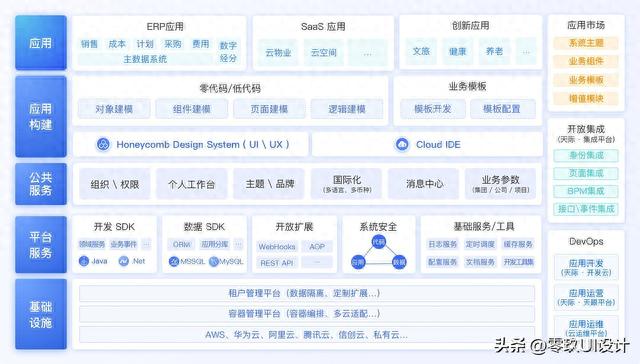Viewport: 640px width, 364px height.
Task: Select 计划 under ERP应用
Action: click(x=145, y=44)
